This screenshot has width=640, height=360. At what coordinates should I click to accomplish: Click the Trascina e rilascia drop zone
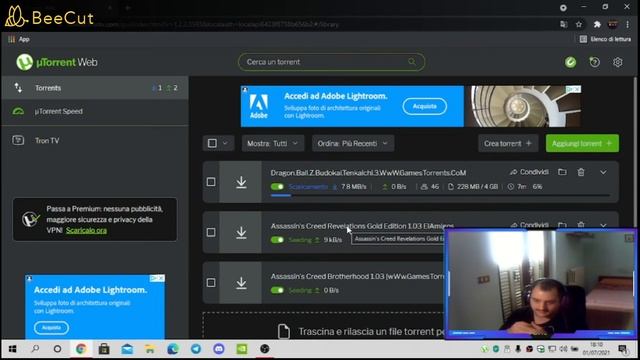[x=322, y=327]
